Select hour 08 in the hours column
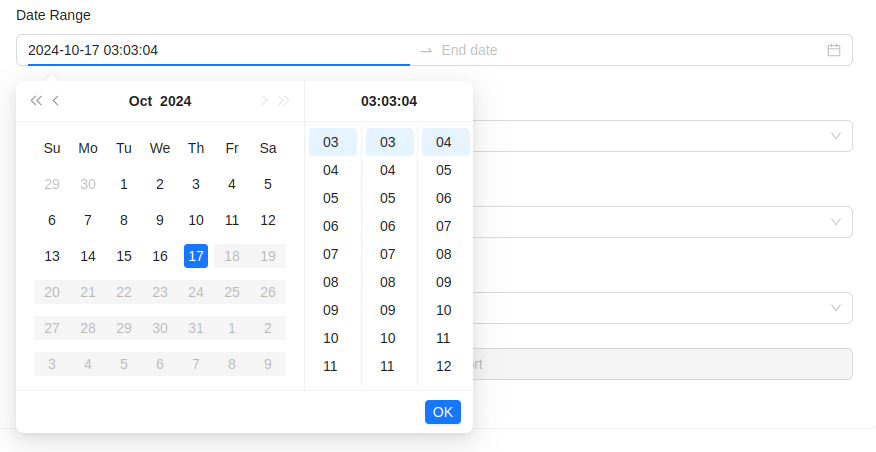This screenshot has width=876, height=452. click(x=331, y=282)
